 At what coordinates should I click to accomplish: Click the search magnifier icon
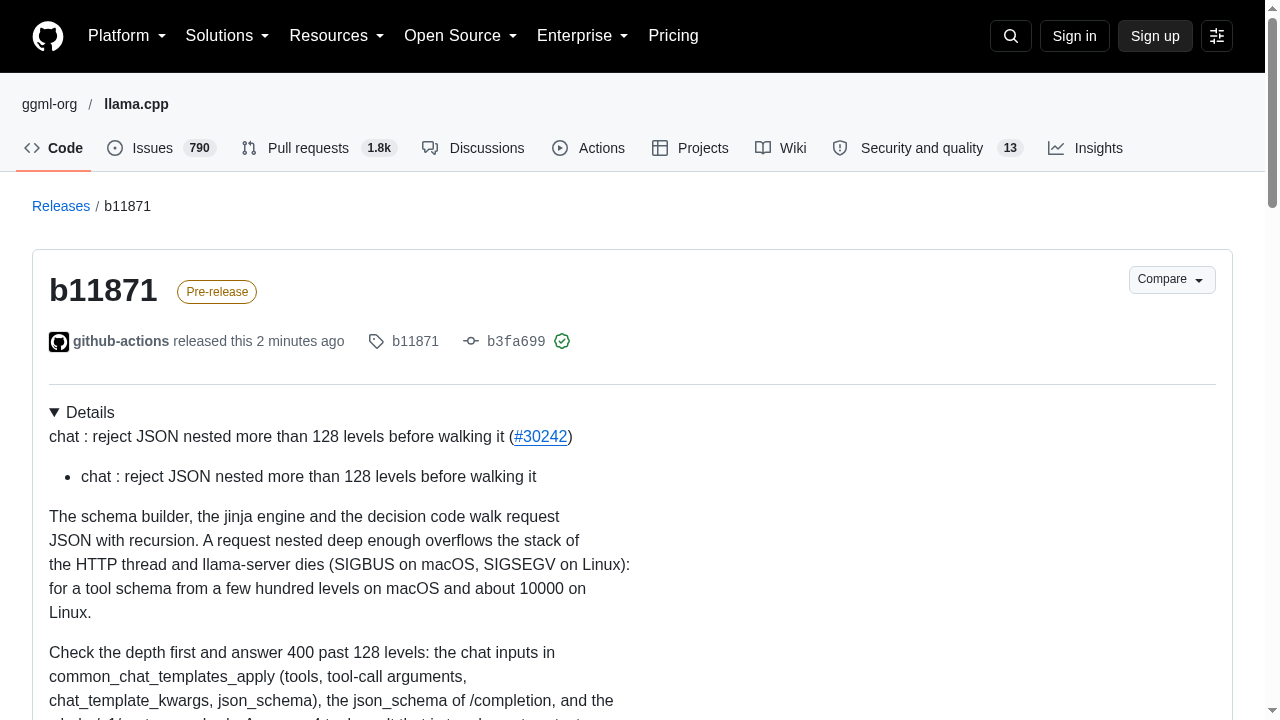[1011, 36]
